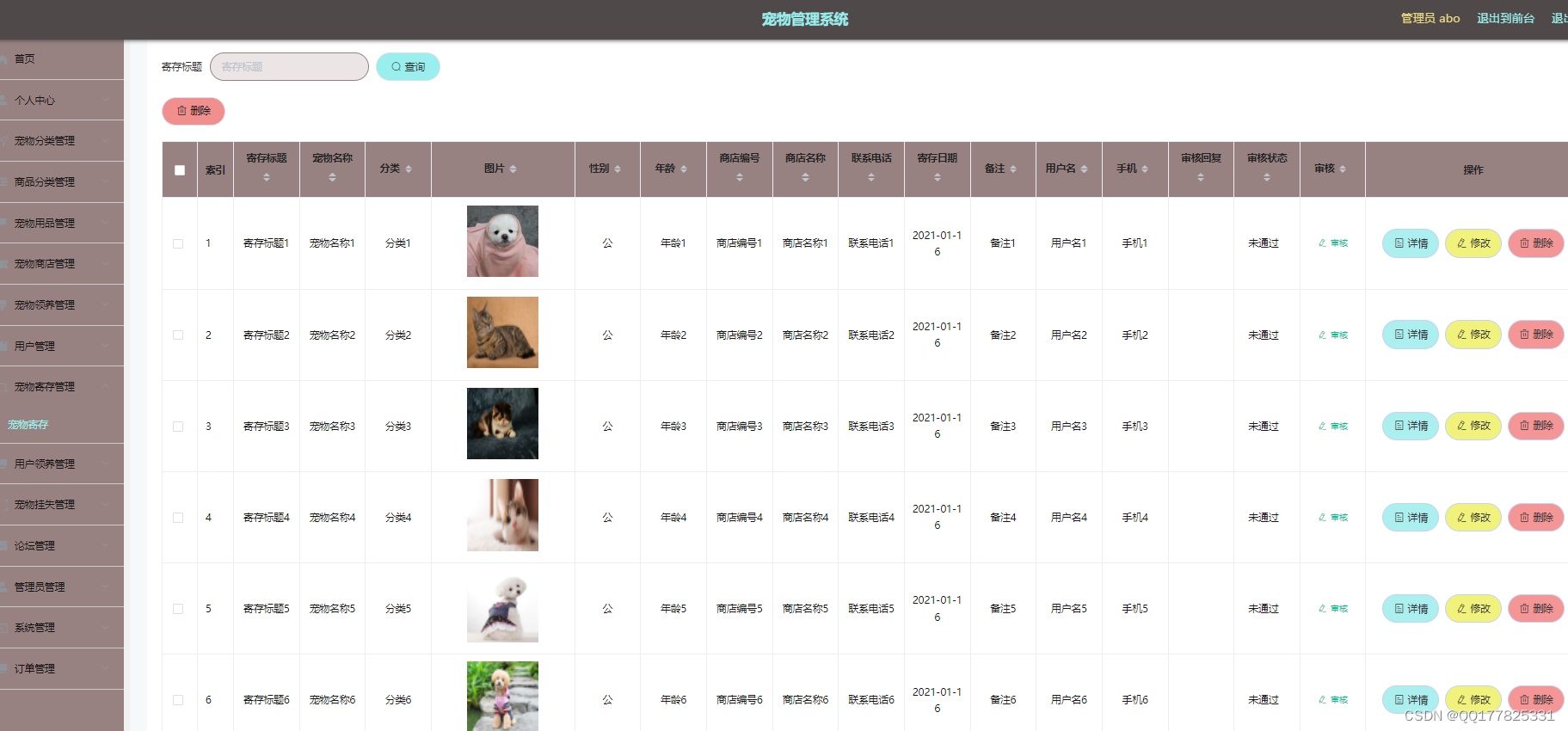Open the white puppy image in row 1
The width and height of the screenshot is (1568, 731).
[502, 242]
